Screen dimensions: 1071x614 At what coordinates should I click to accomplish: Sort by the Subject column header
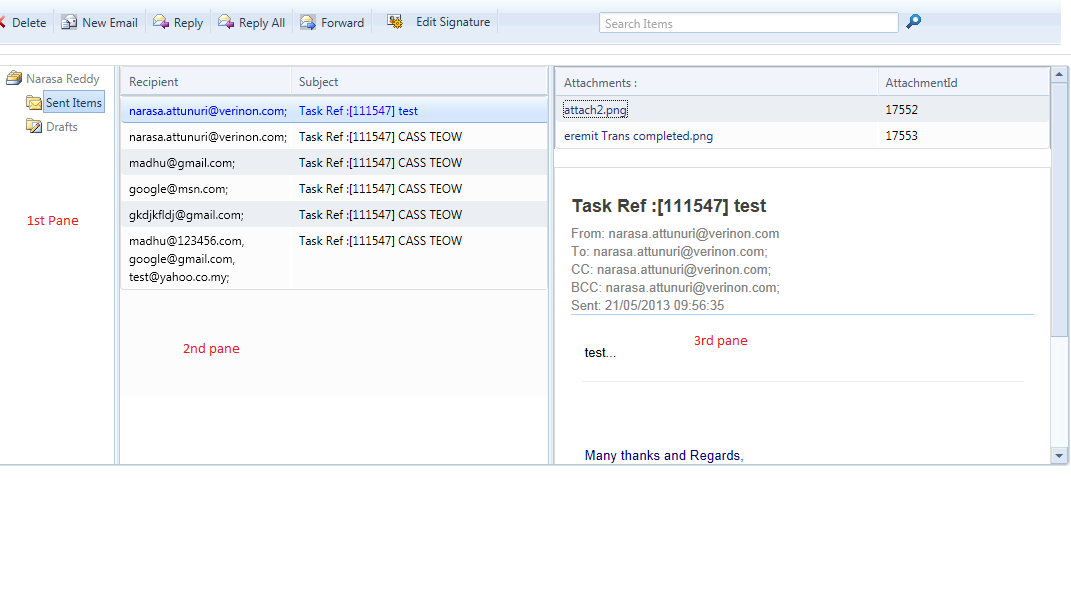click(419, 81)
